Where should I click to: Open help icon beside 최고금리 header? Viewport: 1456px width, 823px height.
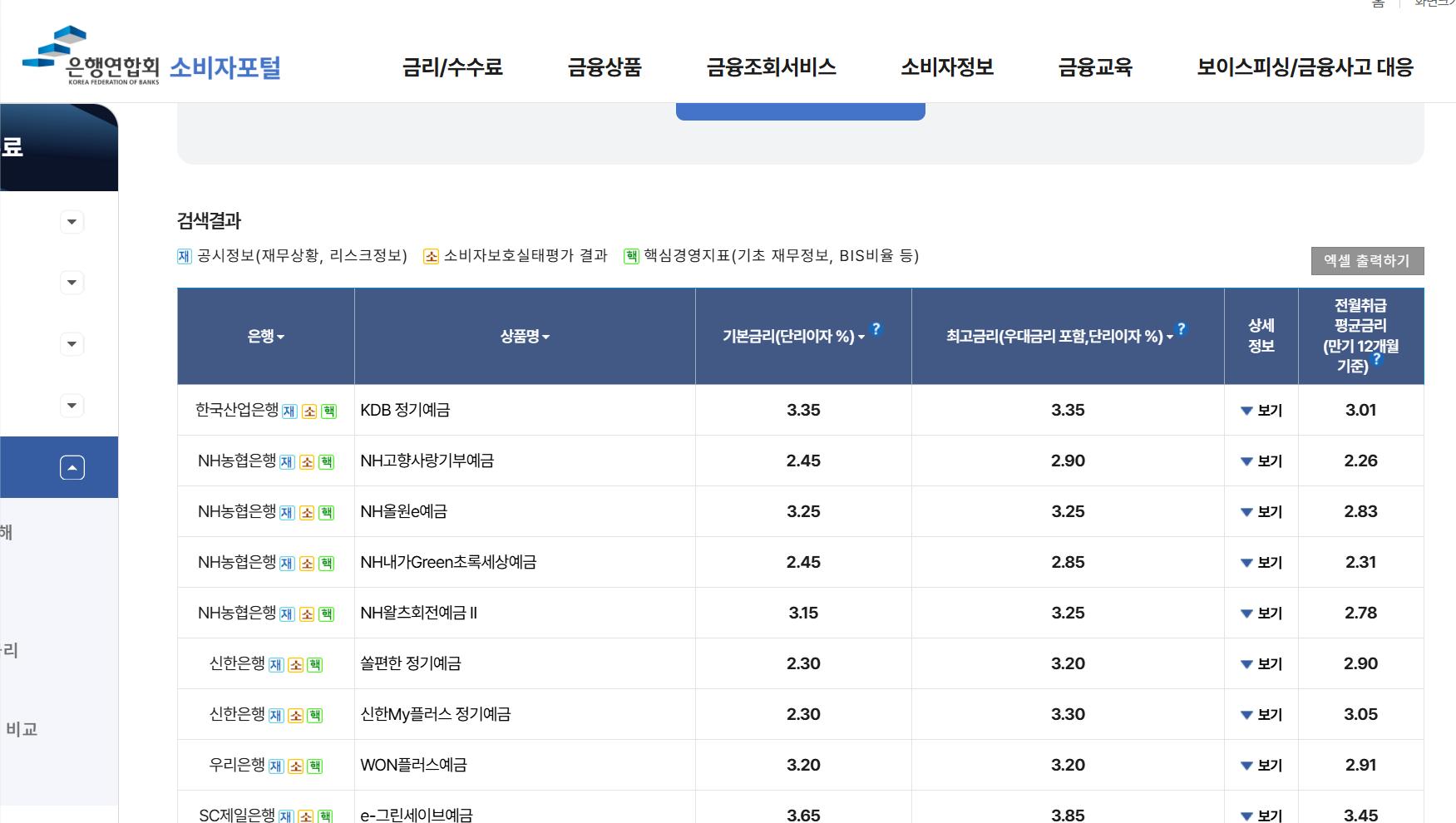coord(1181,328)
